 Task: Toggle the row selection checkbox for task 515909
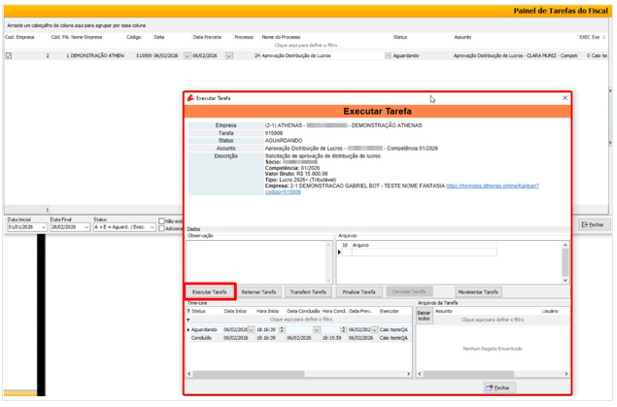[x=9, y=56]
